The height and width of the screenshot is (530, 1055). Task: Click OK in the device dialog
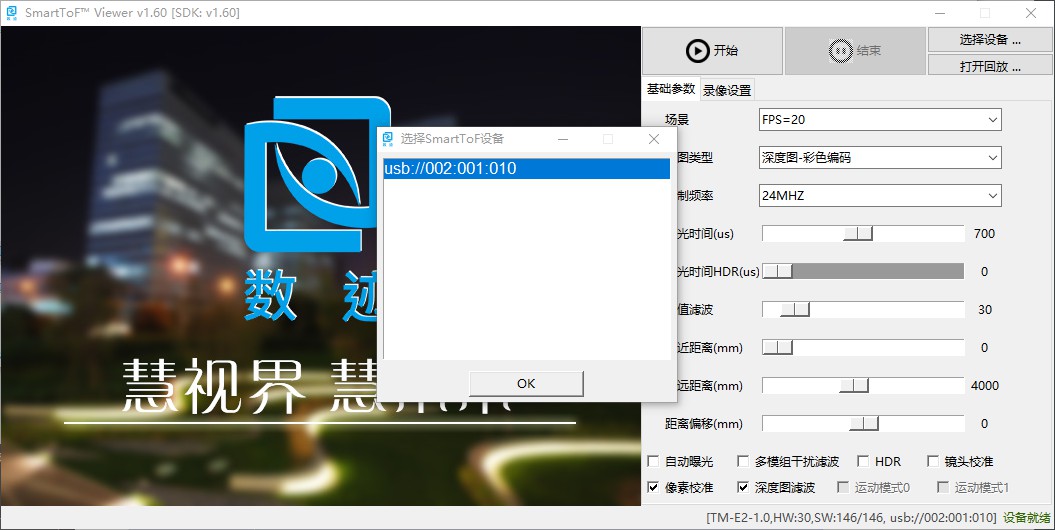(x=526, y=383)
